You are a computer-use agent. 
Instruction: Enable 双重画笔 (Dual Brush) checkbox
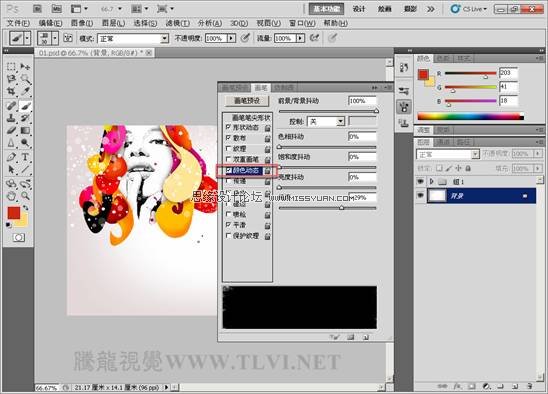(228, 159)
